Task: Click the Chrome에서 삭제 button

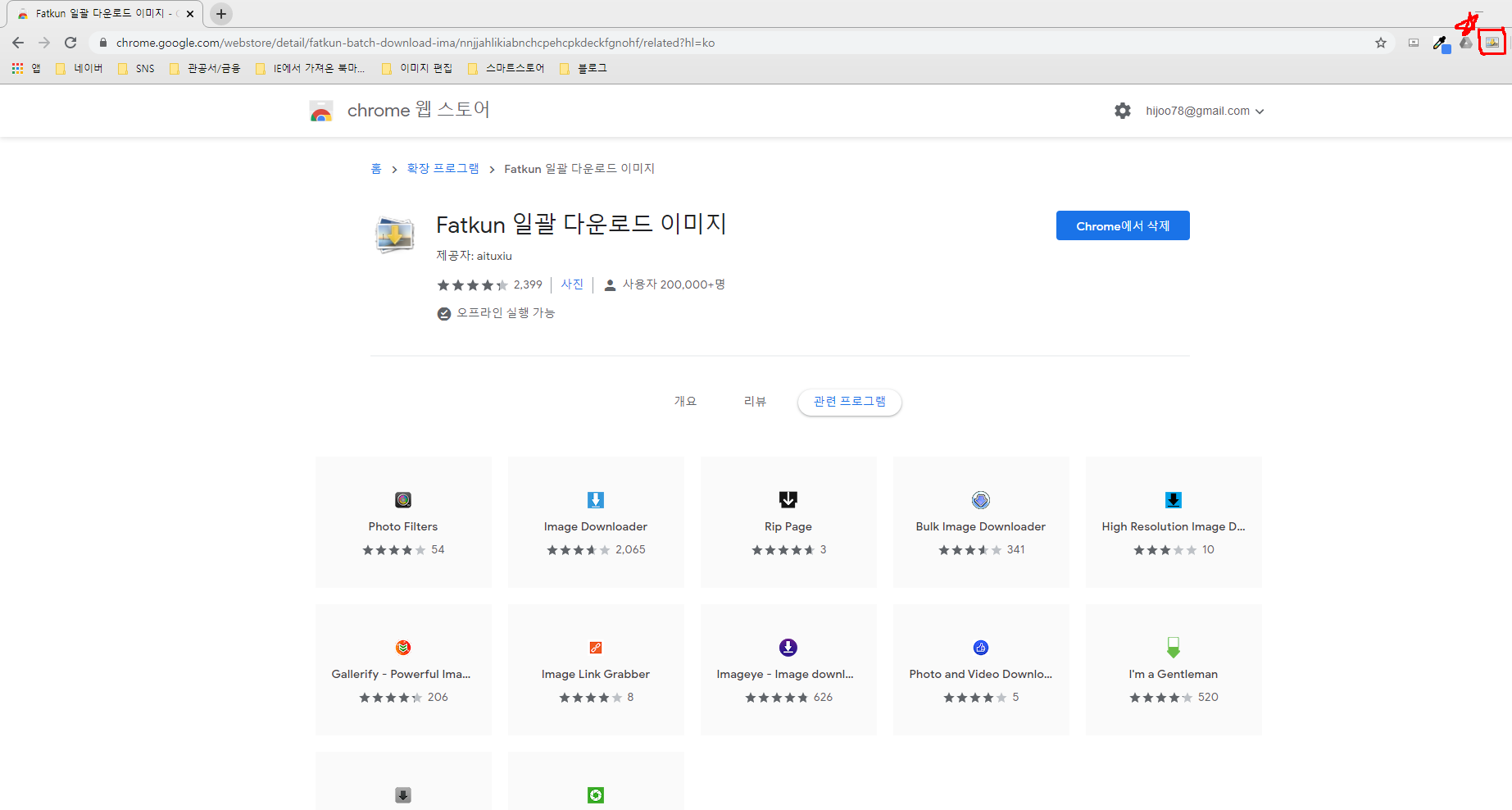Action: 1123,225
